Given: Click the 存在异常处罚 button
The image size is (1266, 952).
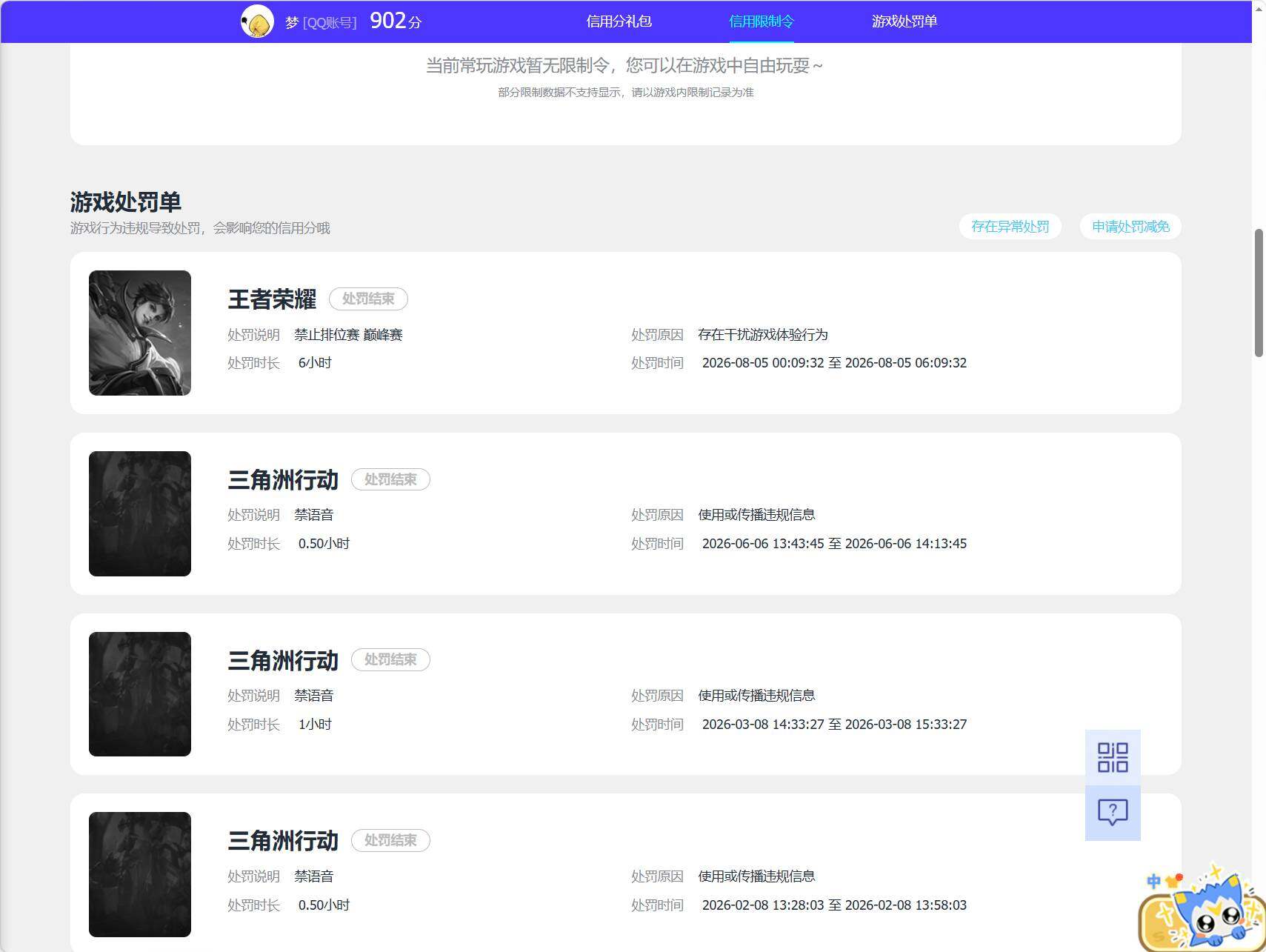Looking at the screenshot, I should point(1010,227).
